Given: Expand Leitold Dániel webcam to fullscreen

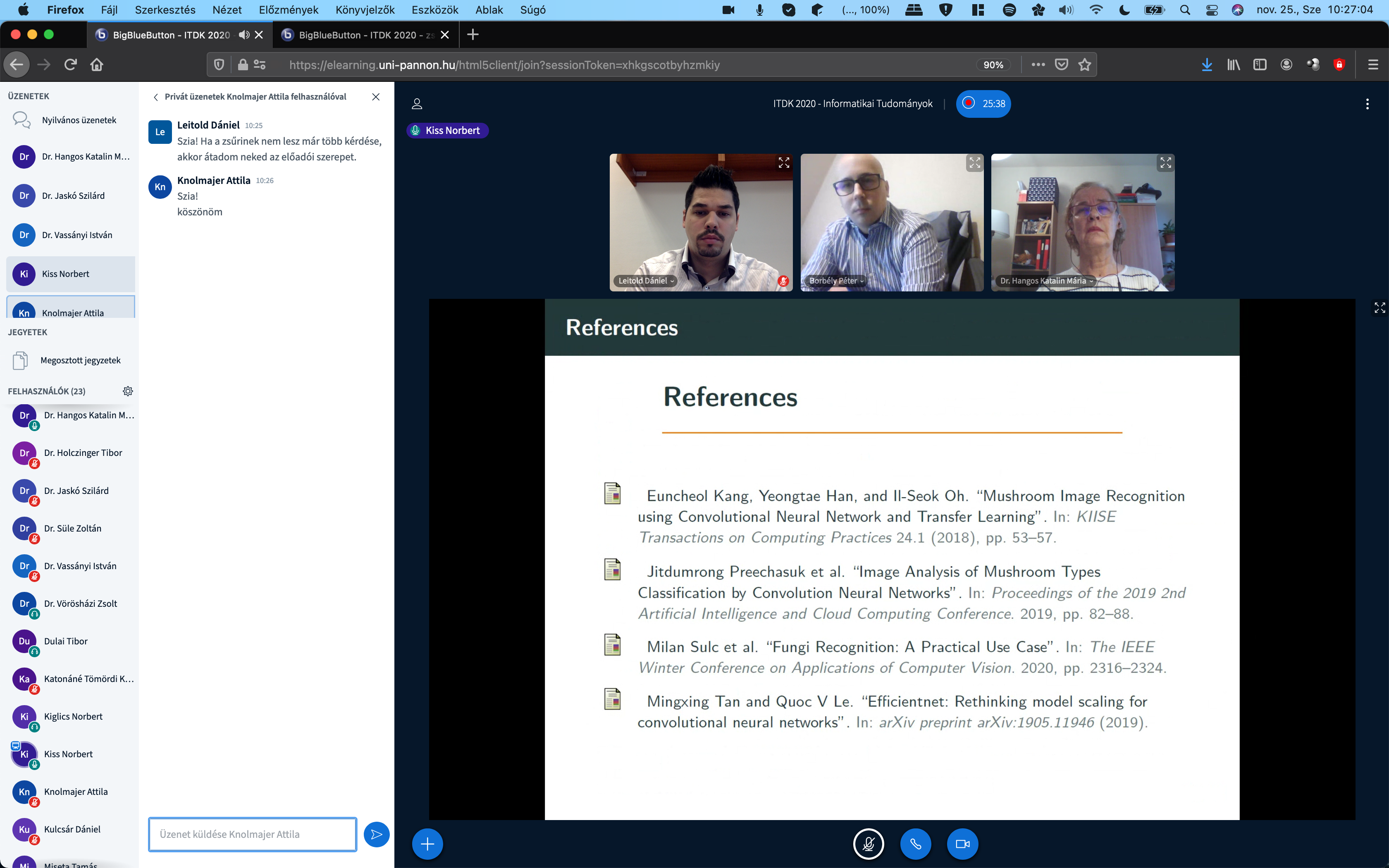Looking at the screenshot, I should pos(783,163).
